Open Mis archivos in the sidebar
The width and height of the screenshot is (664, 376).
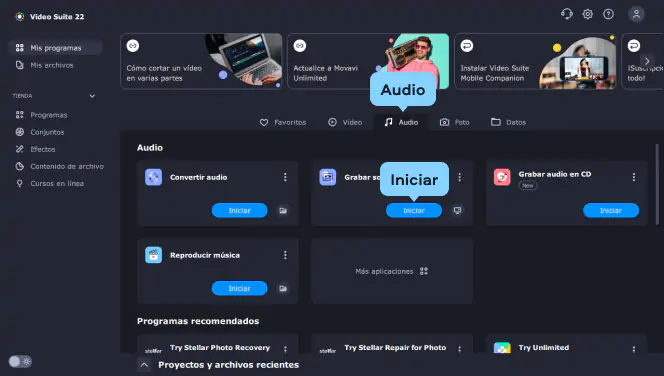pyautogui.click(x=44, y=65)
